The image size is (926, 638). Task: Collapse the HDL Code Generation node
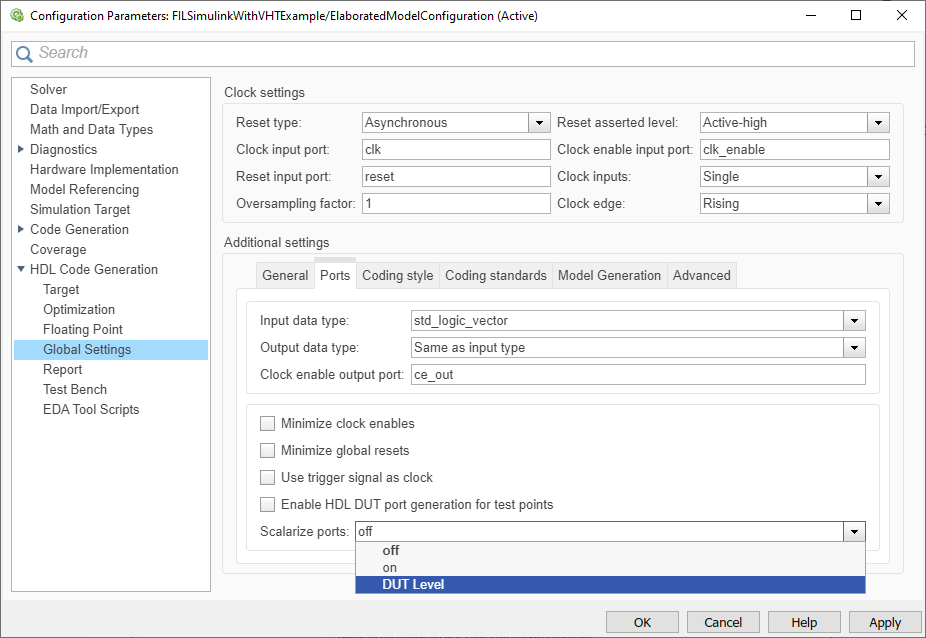tap(21, 269)
